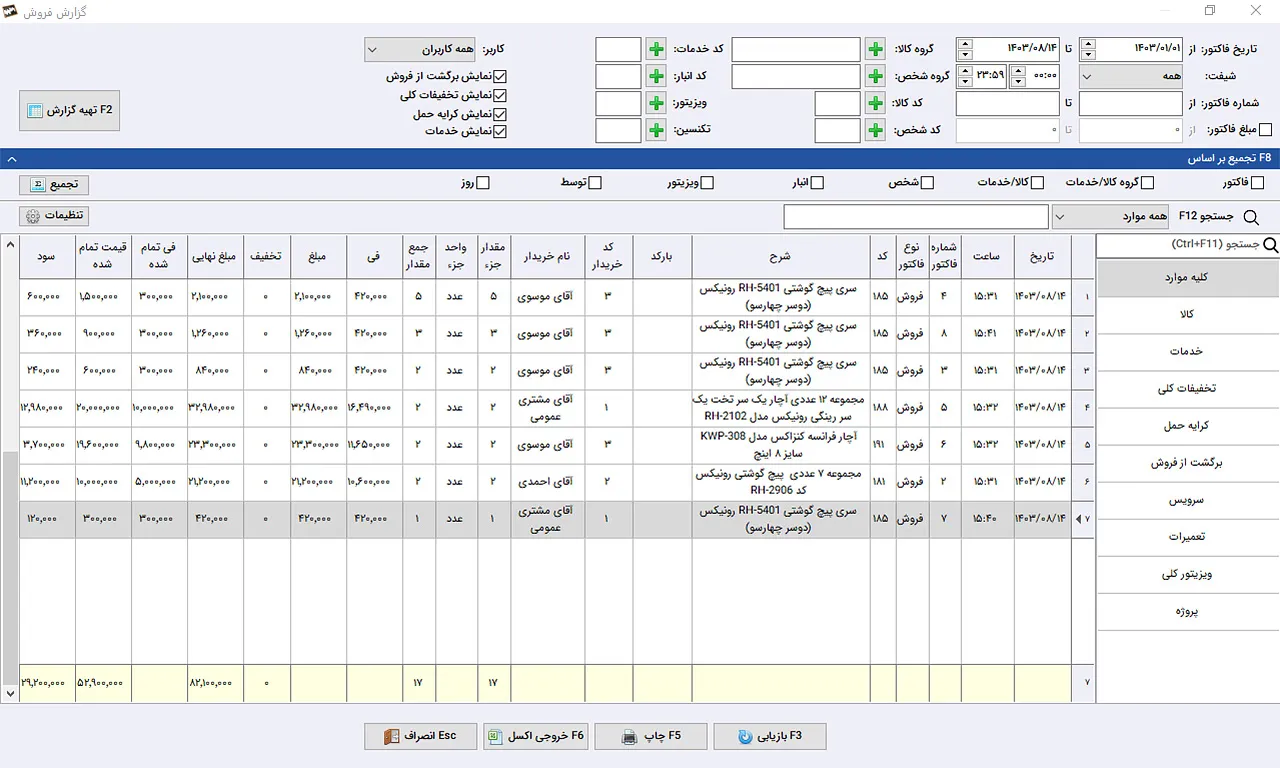This screenshot has width=1280, height=768.
Task: Select the کلیه موارد sidebar tab
Action: coord(1188,278)
